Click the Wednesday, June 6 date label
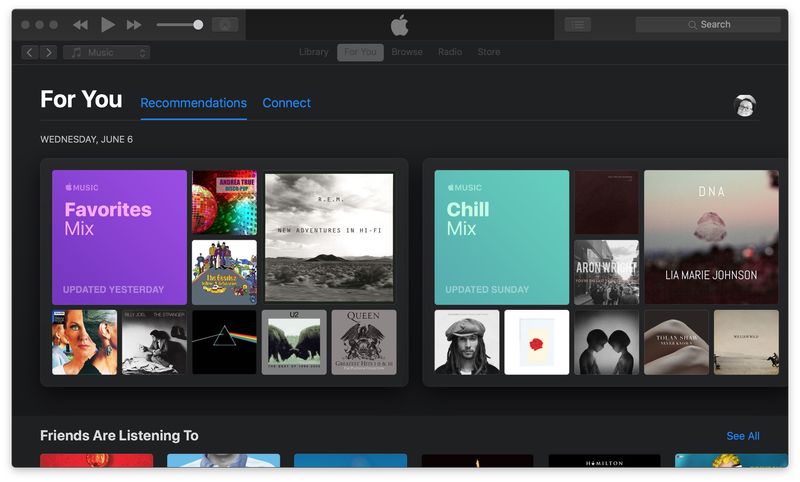This screenshot has height=482, width=800. [86, 139]
